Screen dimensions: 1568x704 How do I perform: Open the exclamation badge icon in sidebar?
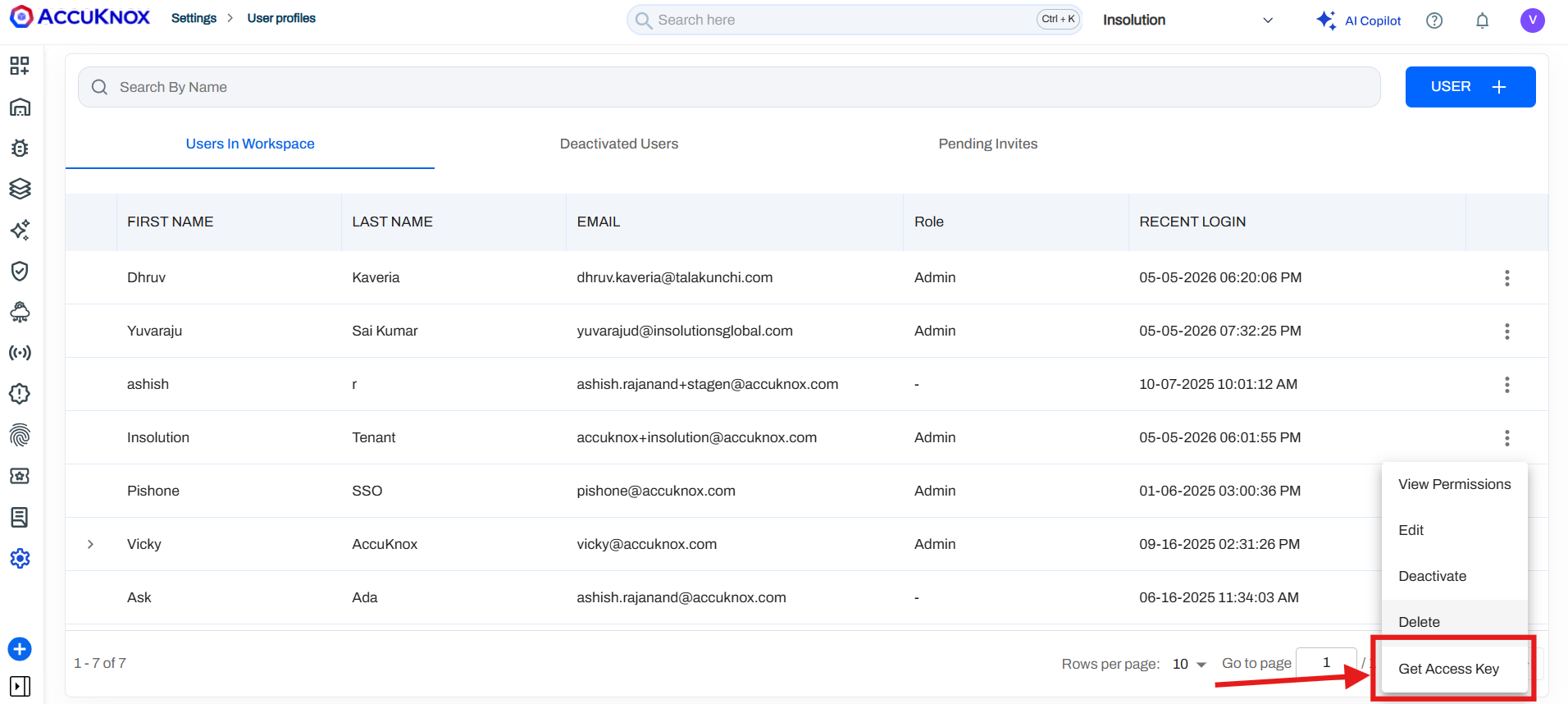(20, 394)
